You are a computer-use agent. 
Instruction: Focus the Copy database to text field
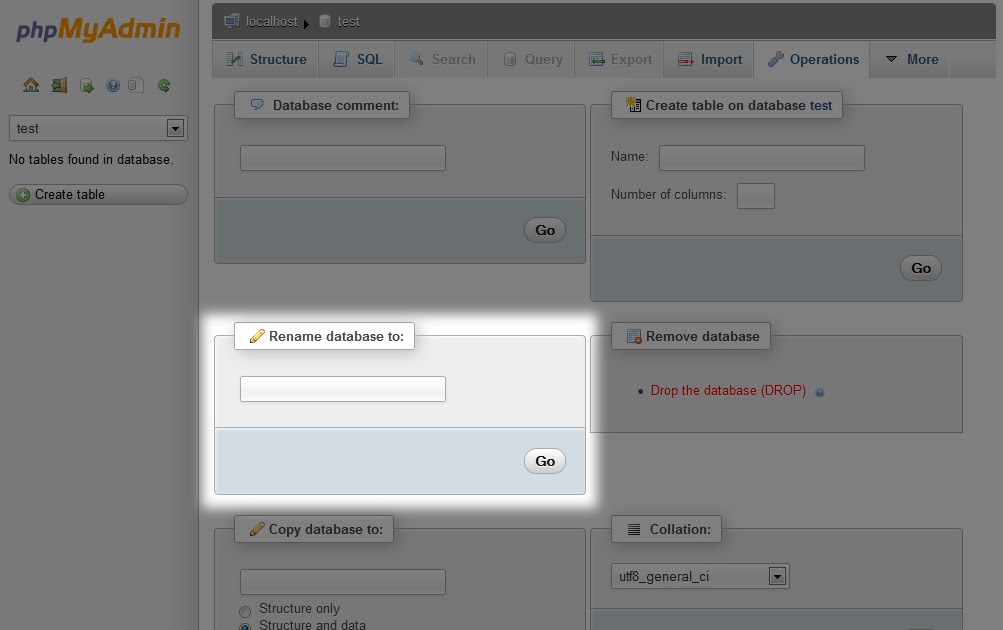[343, 582]
